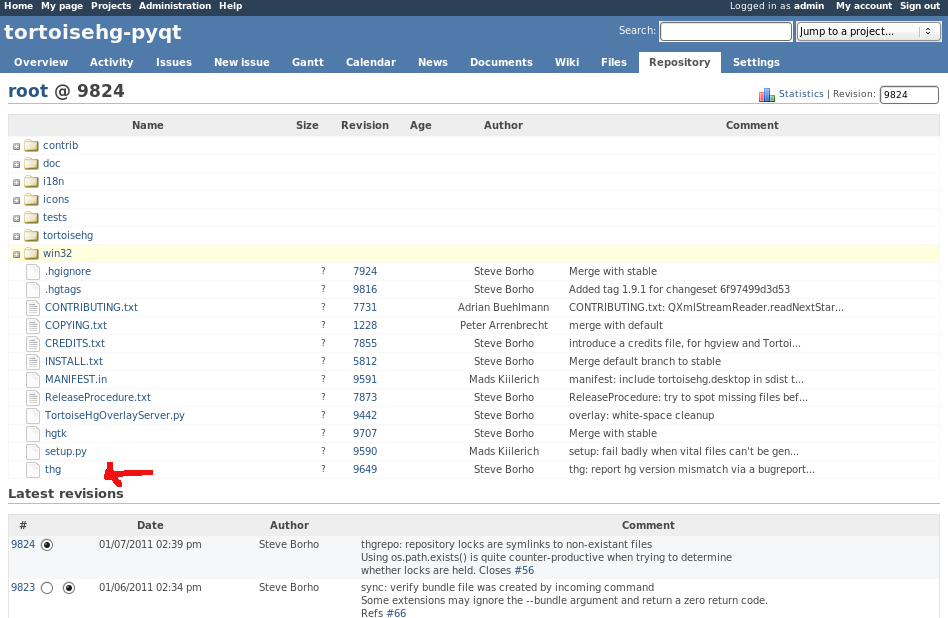Click the tortoisehg folder icon
Viewport: 948px width, 618px height.
[31, 236]
